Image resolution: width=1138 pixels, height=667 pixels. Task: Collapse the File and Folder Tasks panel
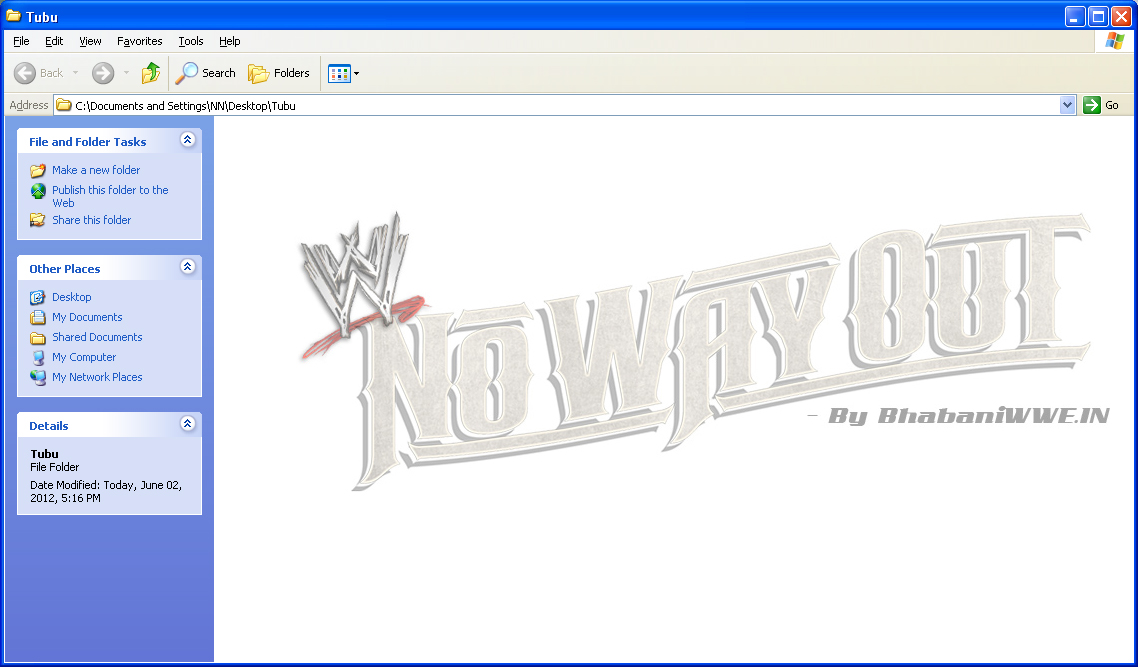coord(187,139)
